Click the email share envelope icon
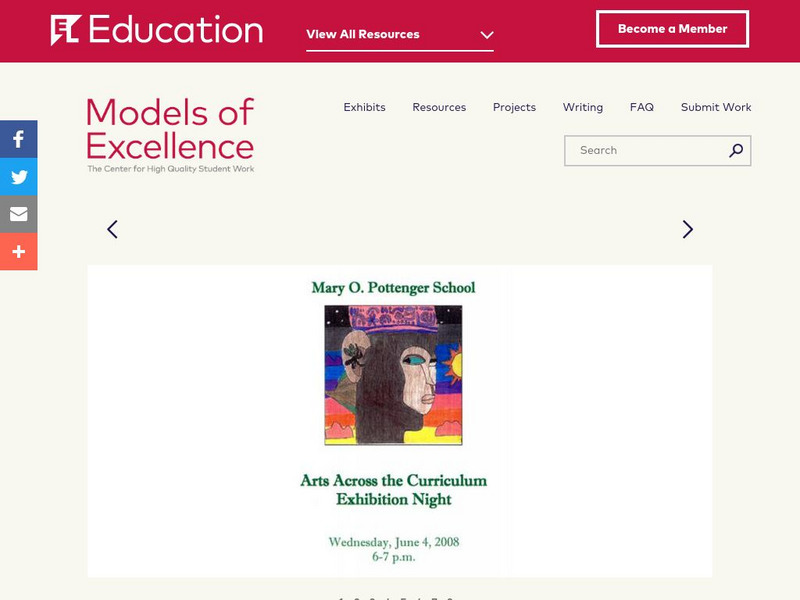This screenshot has width=800, height=600. 18,214
